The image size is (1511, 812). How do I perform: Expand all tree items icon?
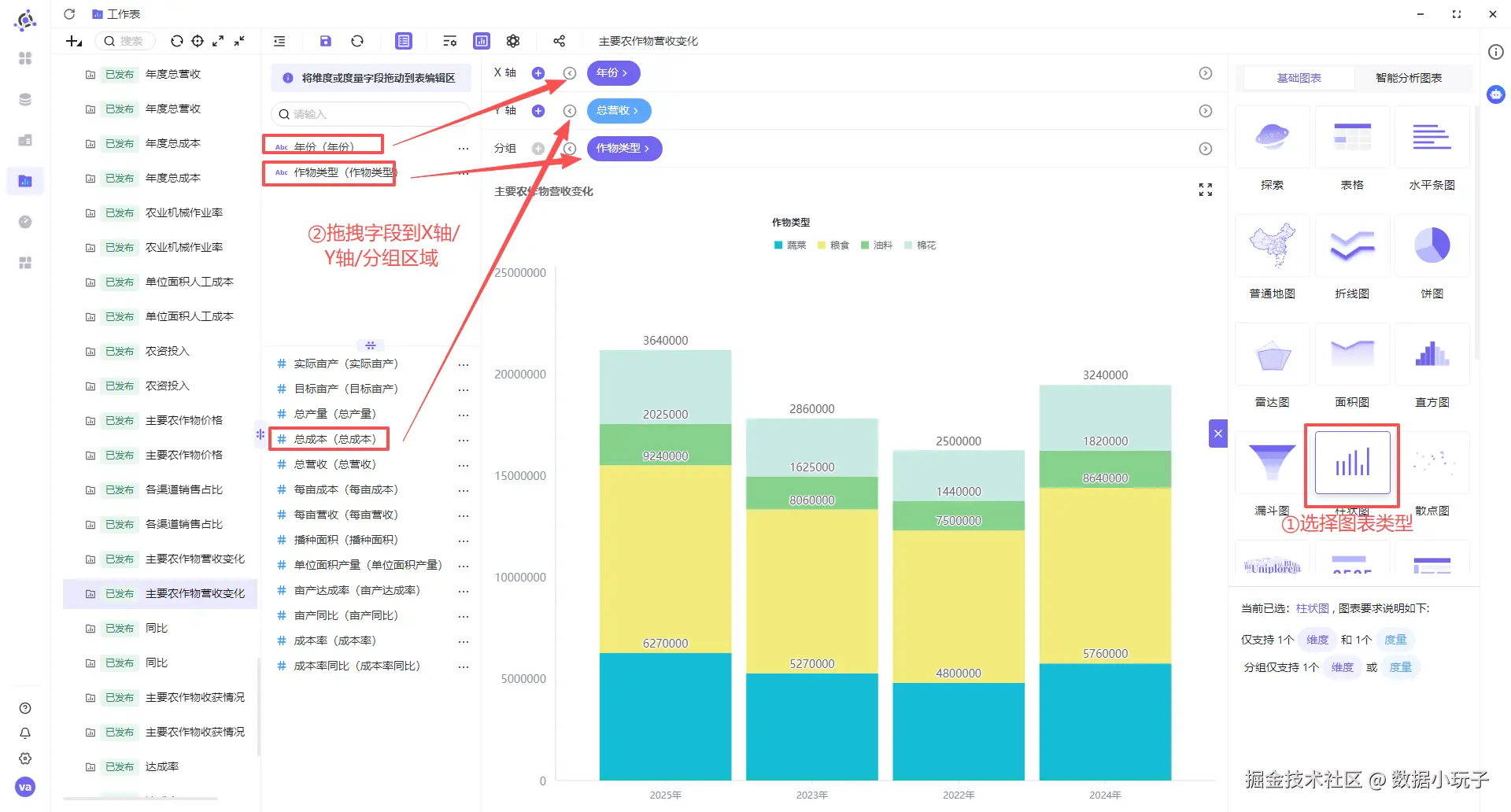219,41
